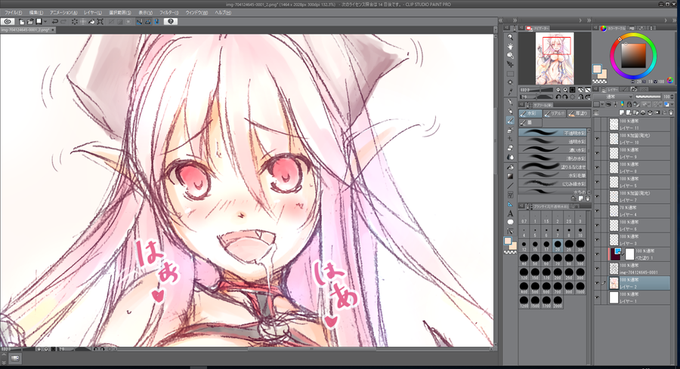Close the img-704124645-0001_2.png document tab
This screenshot has height=369, width=680.
coord(53,30)
